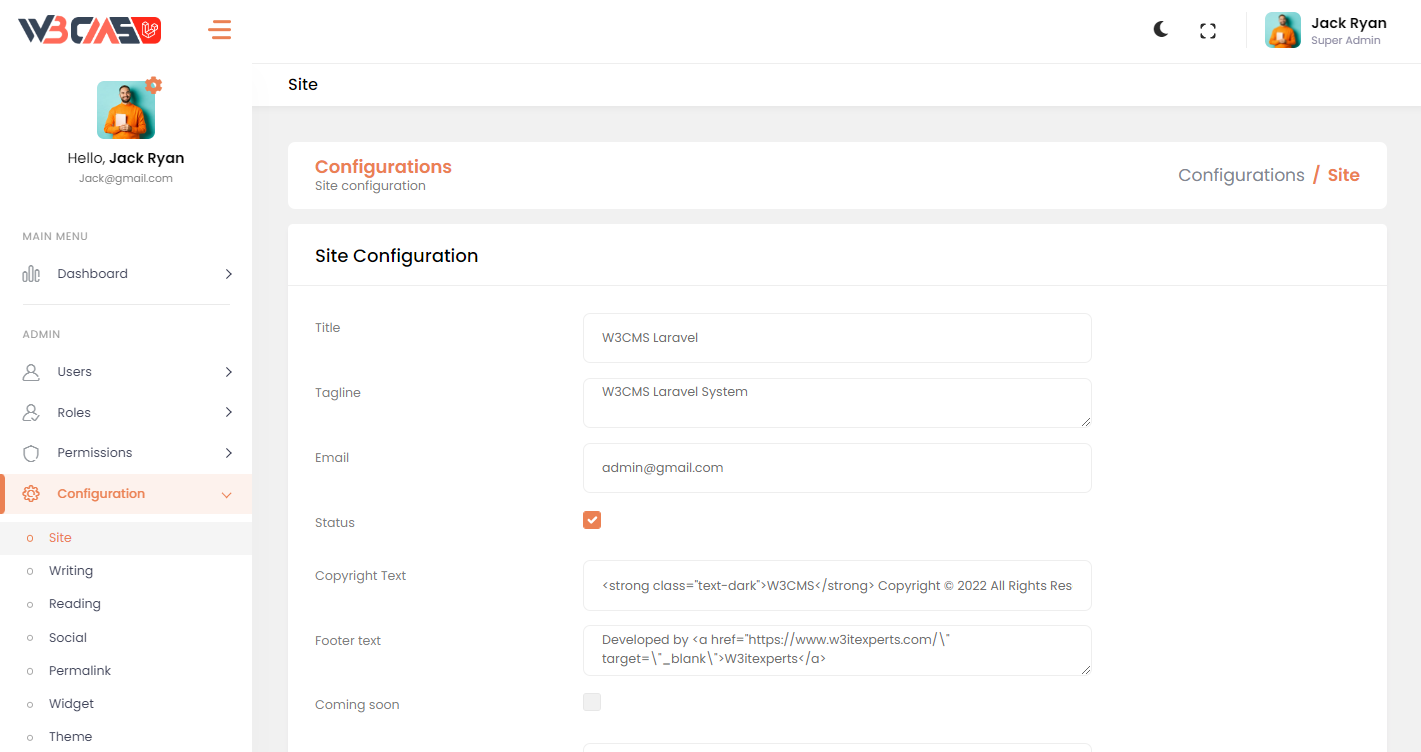The image size is (1421, 752).
Task: Click the Configurations breadcrumb link
Action: 1240,175
